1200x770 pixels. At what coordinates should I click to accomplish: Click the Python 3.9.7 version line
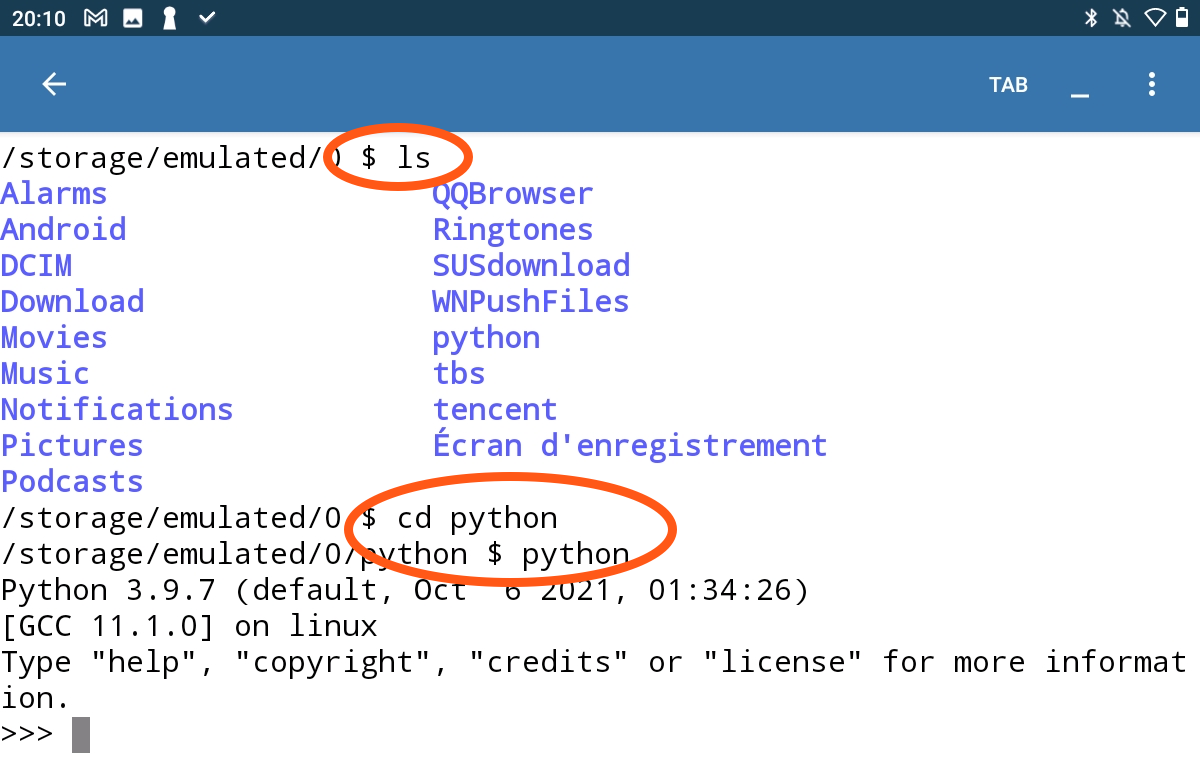[404, 590]
